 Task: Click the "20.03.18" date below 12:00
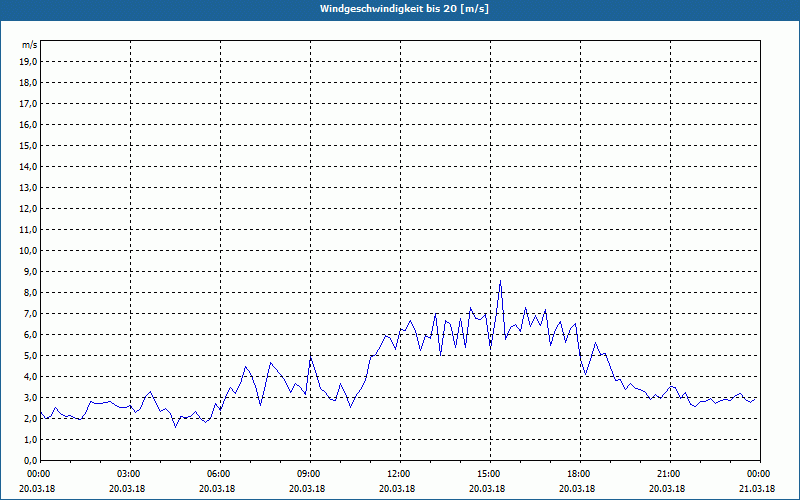coord(397,489)
